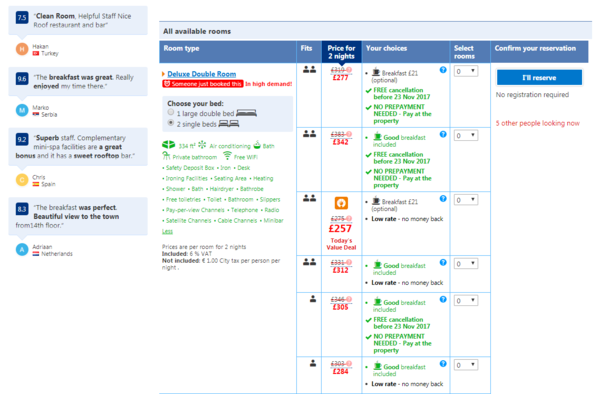This screenshot has height=394, width=600.
Task: Click the Chris reviewer avatar
Action: pos(22,180)
